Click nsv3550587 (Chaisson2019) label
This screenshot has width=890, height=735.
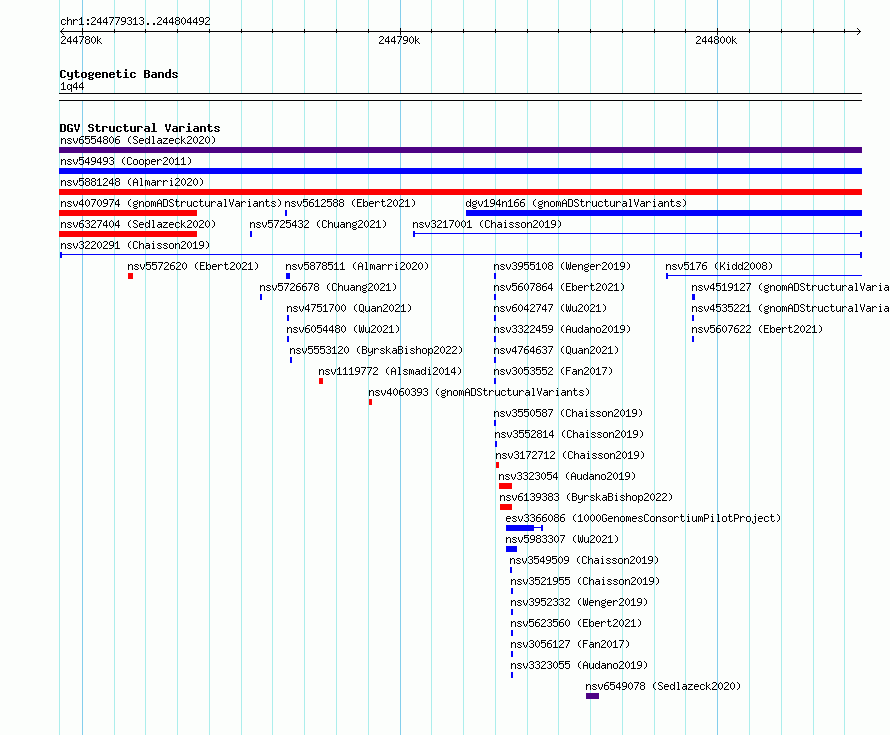click(x=568, y=413)
